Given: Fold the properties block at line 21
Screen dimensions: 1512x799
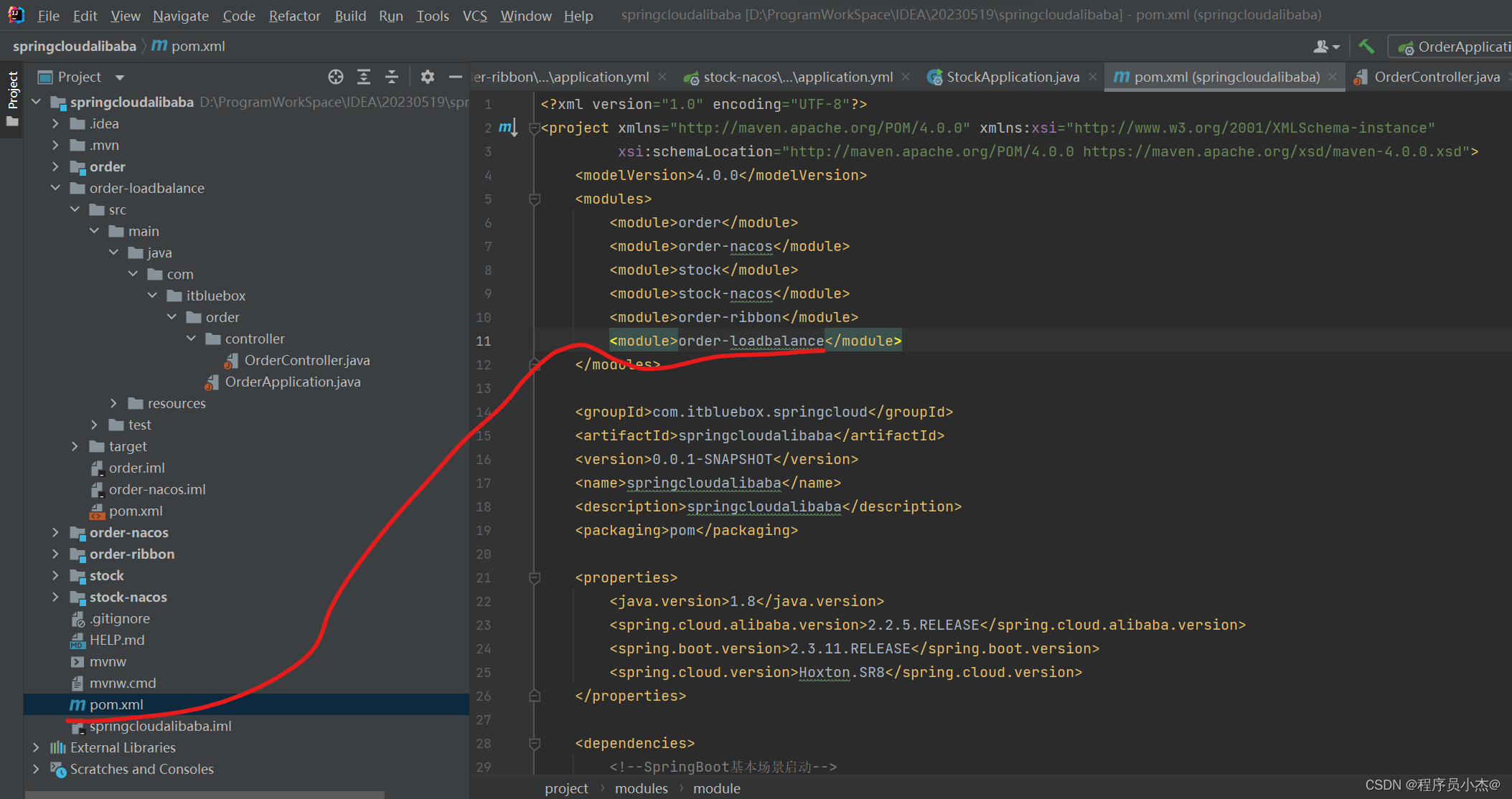Looking at the screenshot, I should click(535, 578).
